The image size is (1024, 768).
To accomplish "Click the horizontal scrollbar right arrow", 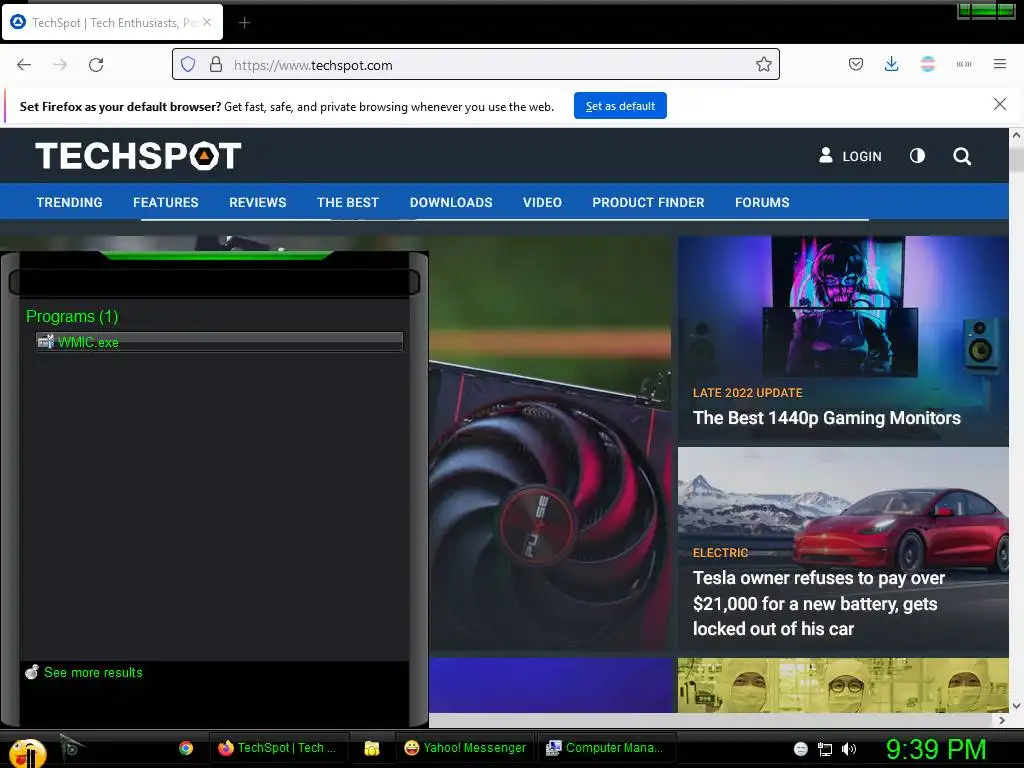I will (x=1002, y=720).
